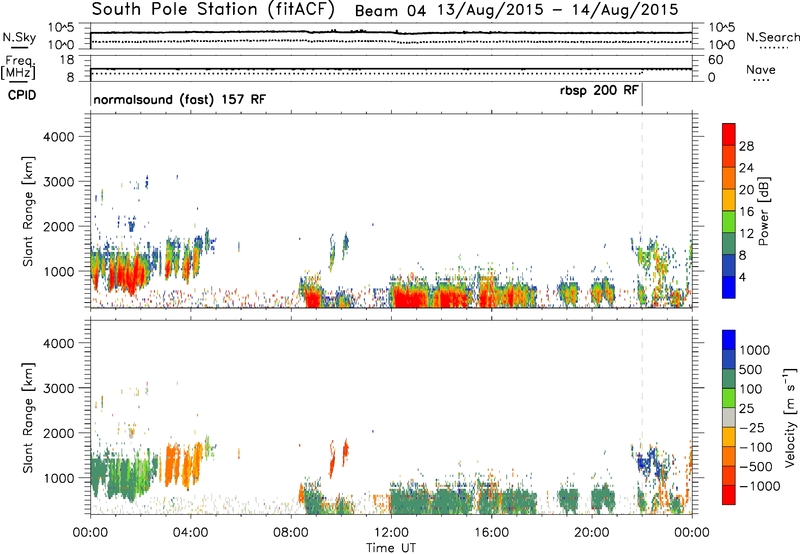Viewport: 800px width, 554px height.
Task: Click the 60 tick on the Nave axis
Action: coord(715,60)
